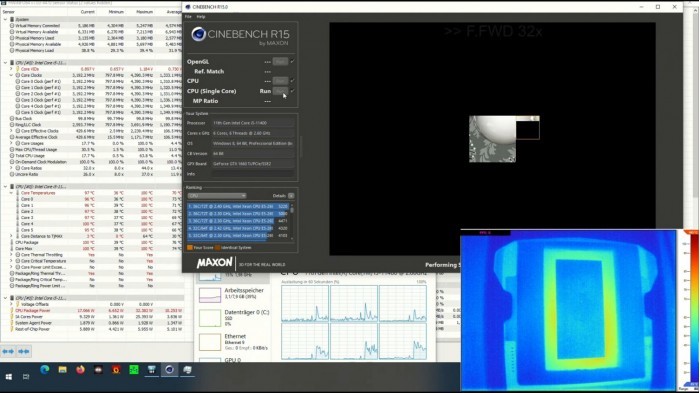700x393 pixels.
Task: Toggle the OpenGL test checkbox
Action: coord(292,61)
